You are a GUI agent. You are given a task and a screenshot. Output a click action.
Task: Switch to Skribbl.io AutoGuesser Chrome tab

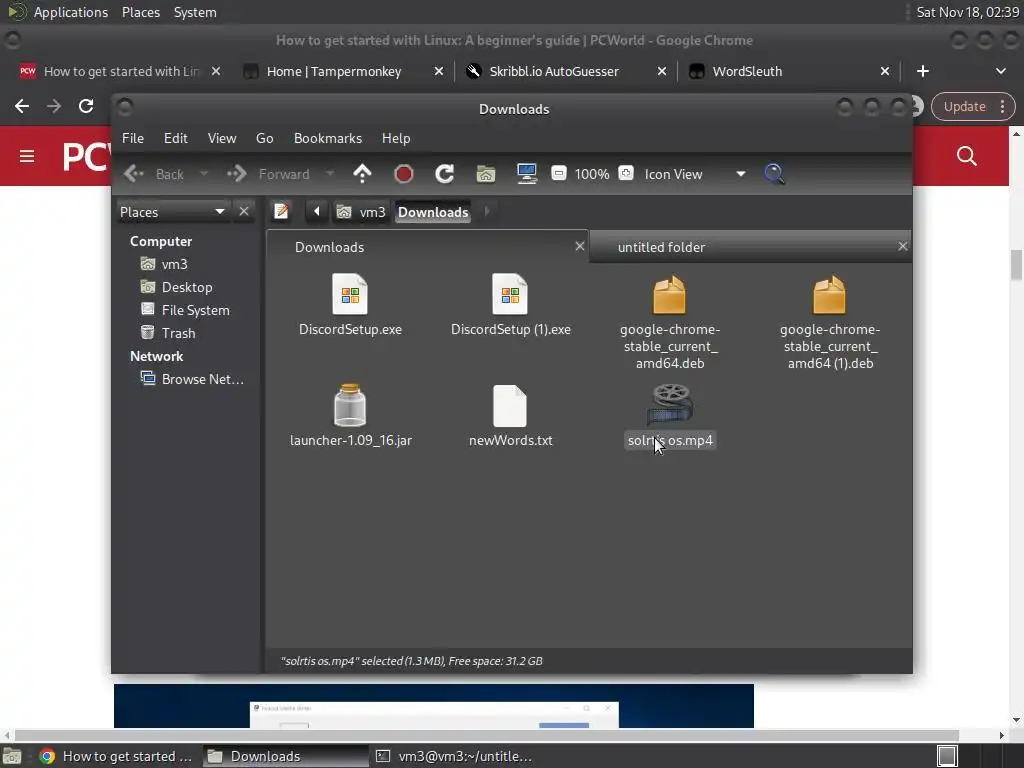pyautogui.click(x=554, y=71)
